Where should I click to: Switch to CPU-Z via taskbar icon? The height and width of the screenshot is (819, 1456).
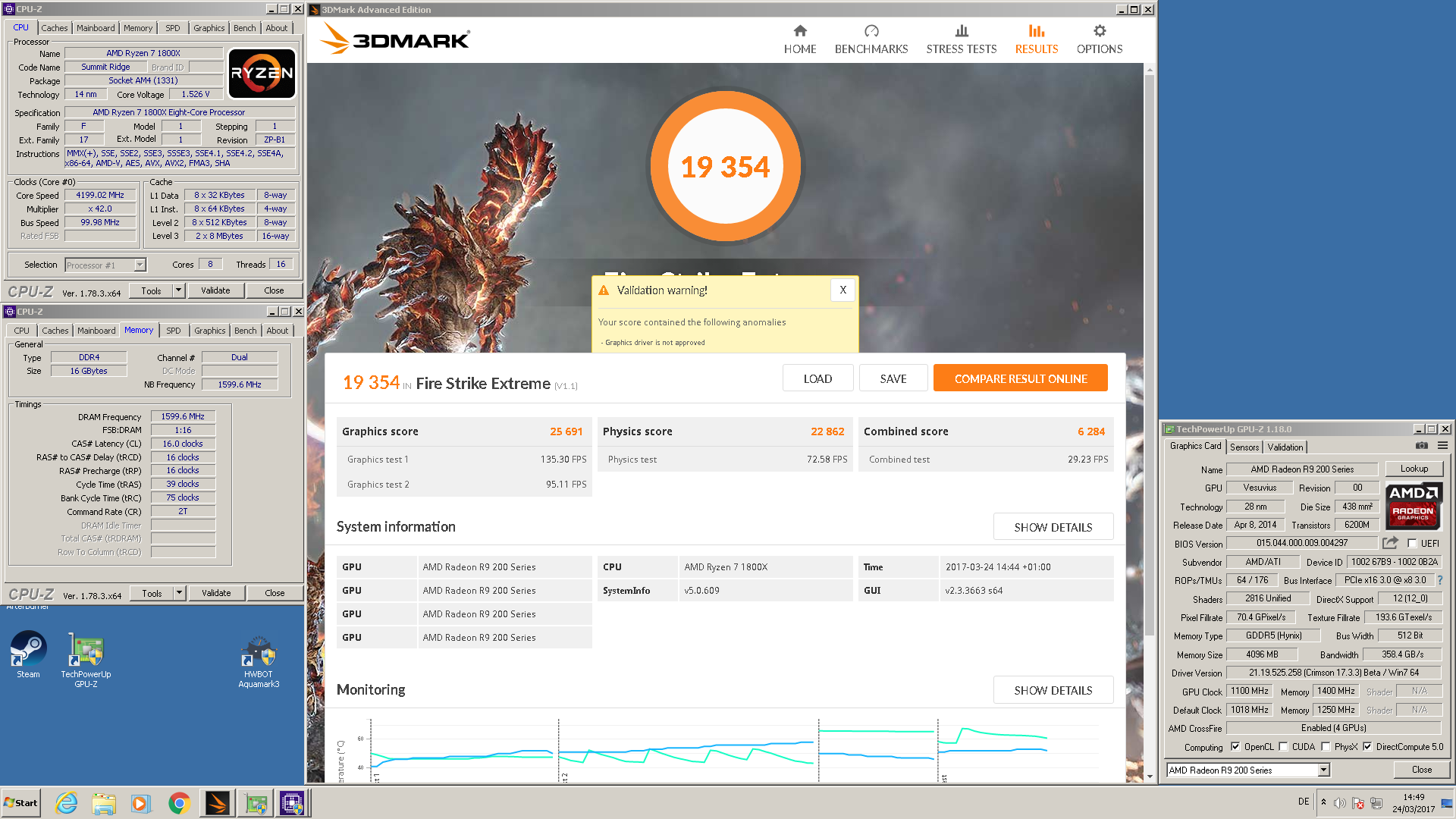[292, 803]
